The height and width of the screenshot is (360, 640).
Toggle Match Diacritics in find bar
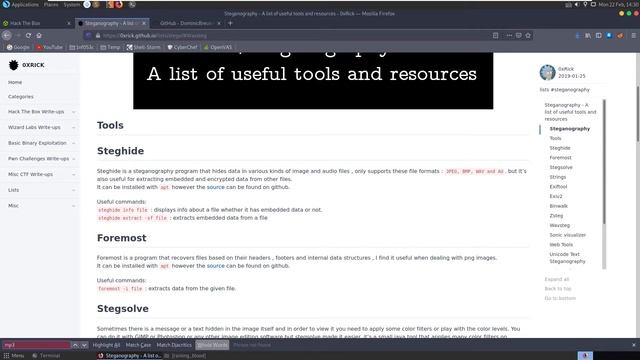point(174,345)
